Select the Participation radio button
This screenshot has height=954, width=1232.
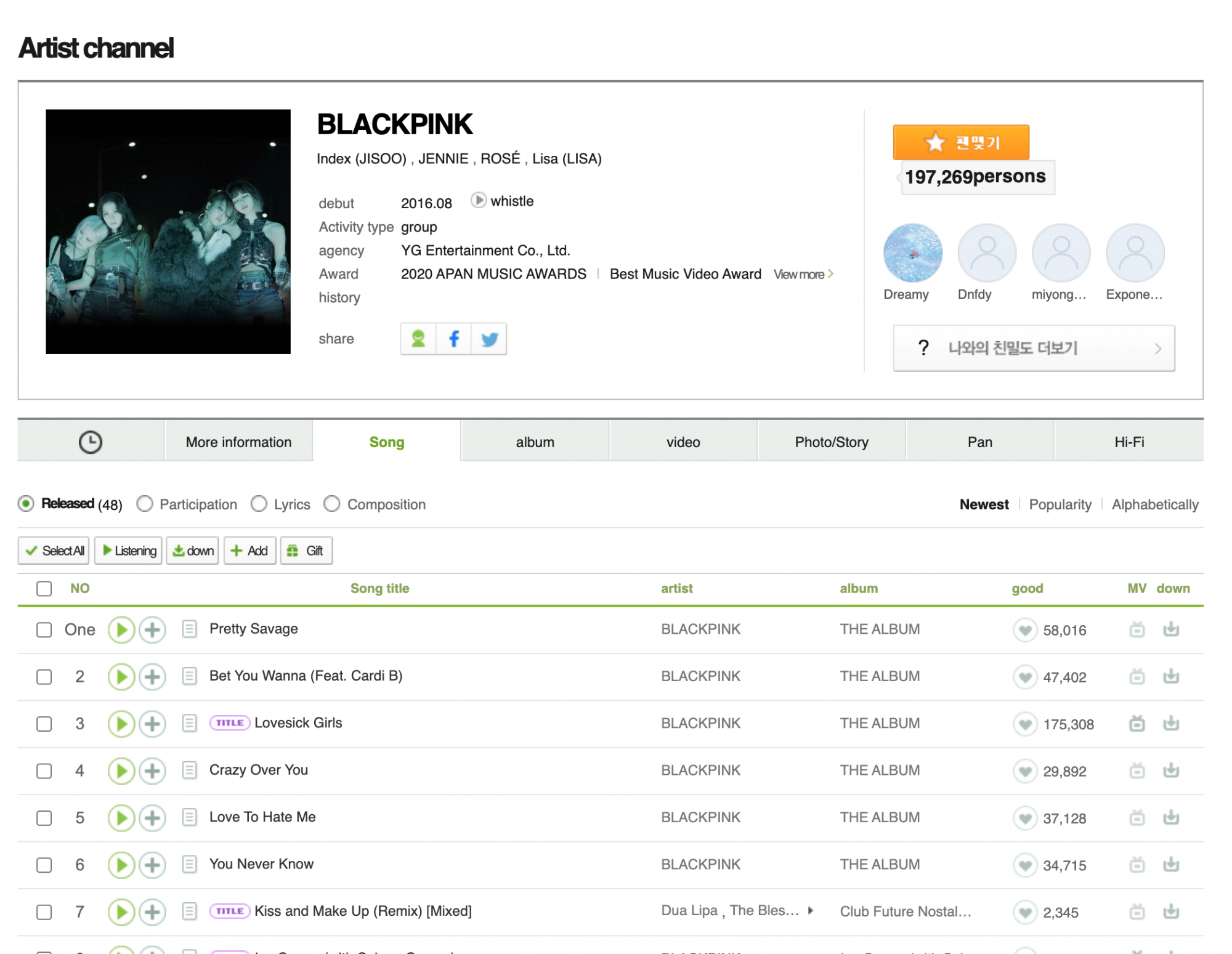145,504
